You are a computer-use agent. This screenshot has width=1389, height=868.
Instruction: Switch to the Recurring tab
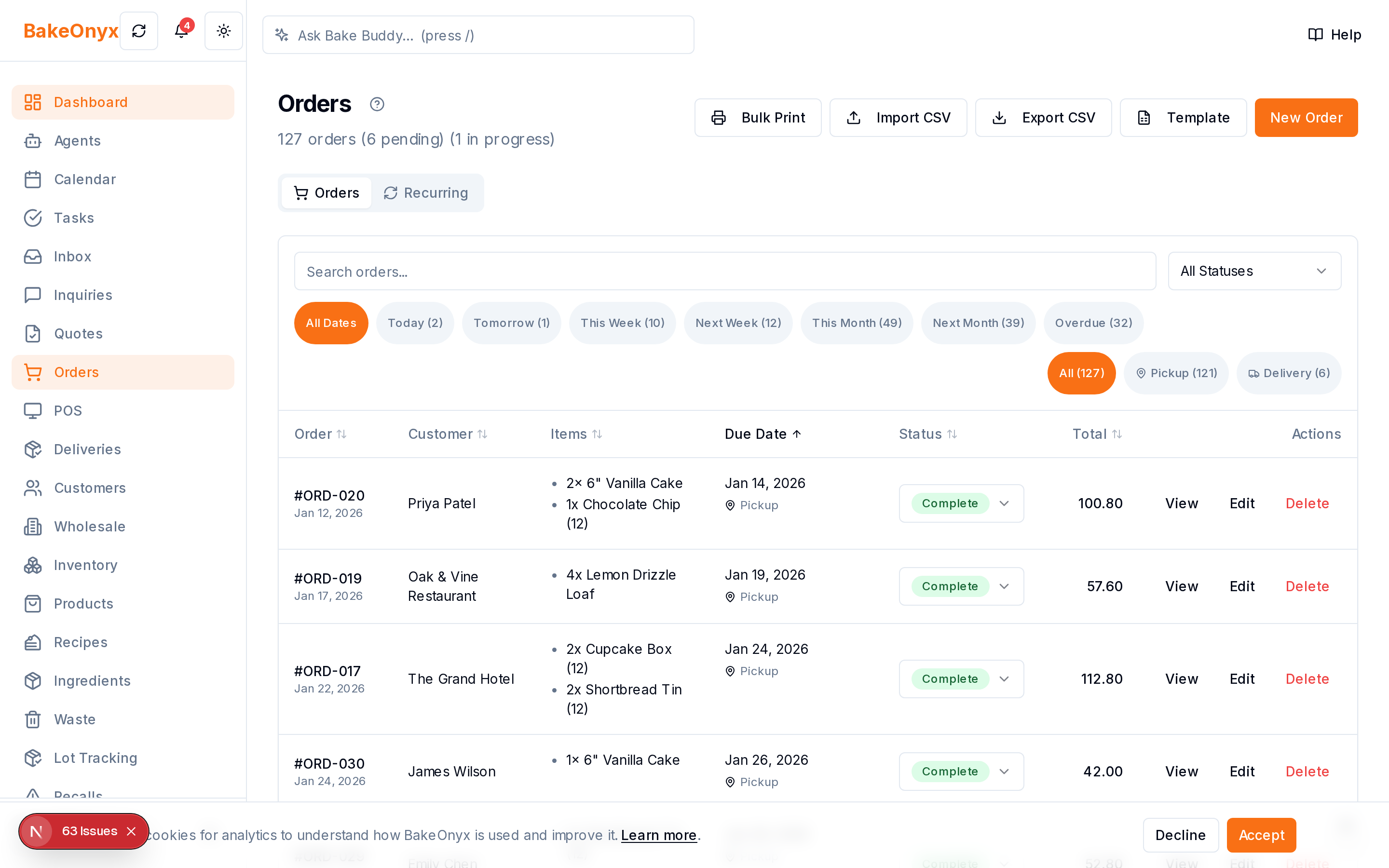pyautogui.click(x=426, y=193)
